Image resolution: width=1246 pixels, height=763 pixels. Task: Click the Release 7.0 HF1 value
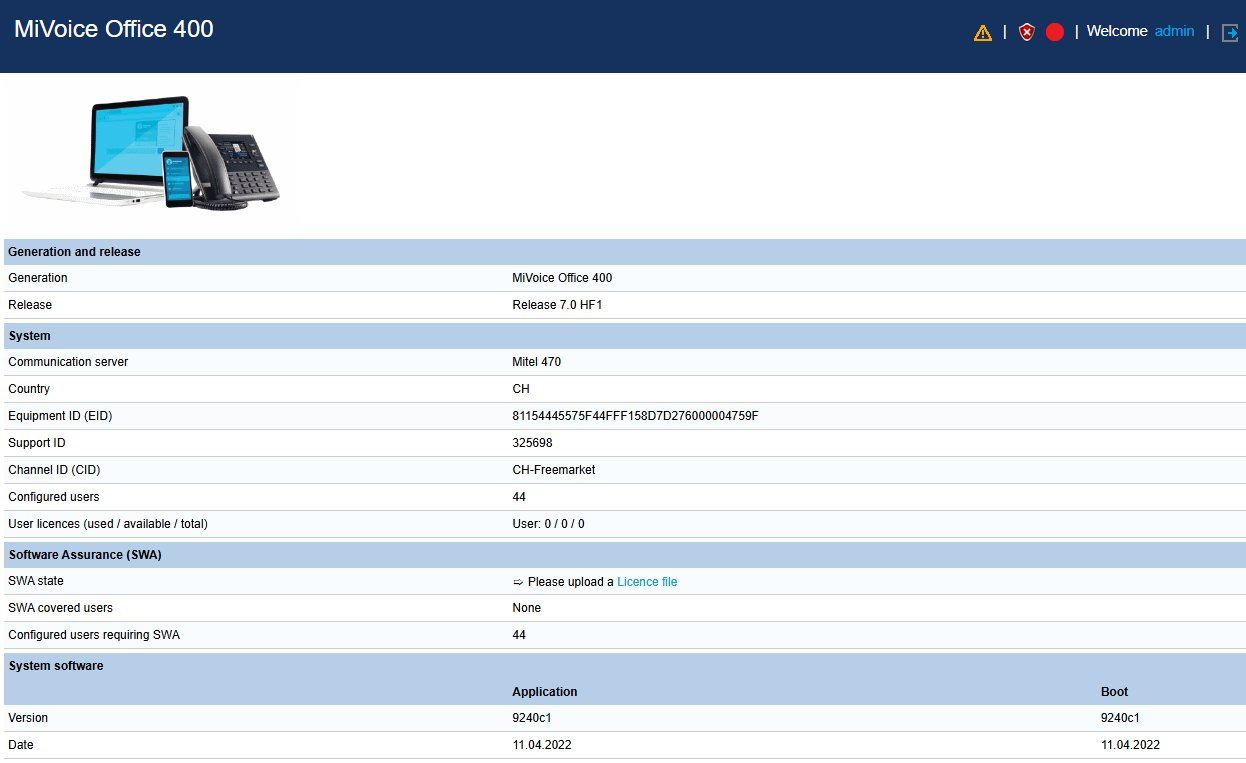pyautogui.click(x=557, y=305)
